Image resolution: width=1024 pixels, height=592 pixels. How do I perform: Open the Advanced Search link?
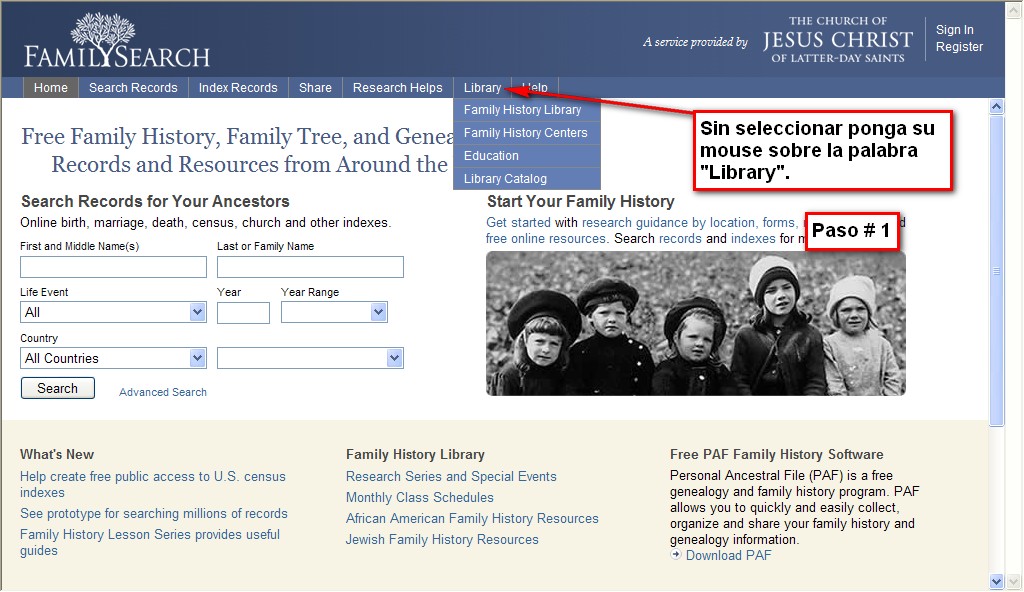(x=163, y=392)
